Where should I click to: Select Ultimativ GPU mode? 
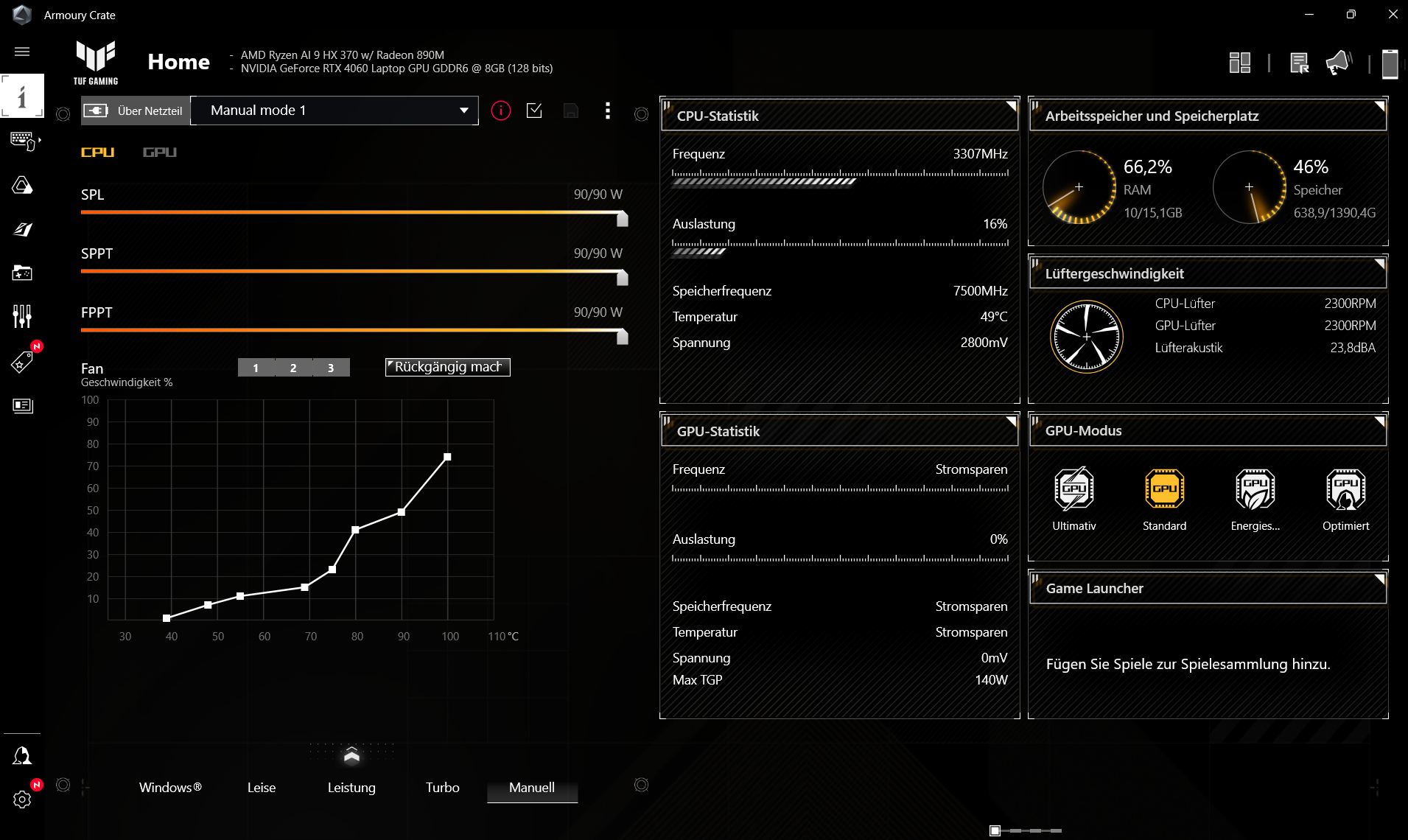click(1074, 499)
